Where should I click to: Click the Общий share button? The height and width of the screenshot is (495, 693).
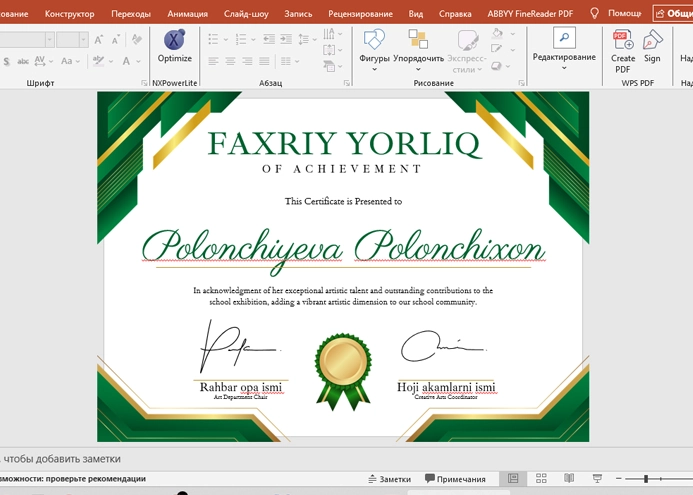tap(673, 14)
